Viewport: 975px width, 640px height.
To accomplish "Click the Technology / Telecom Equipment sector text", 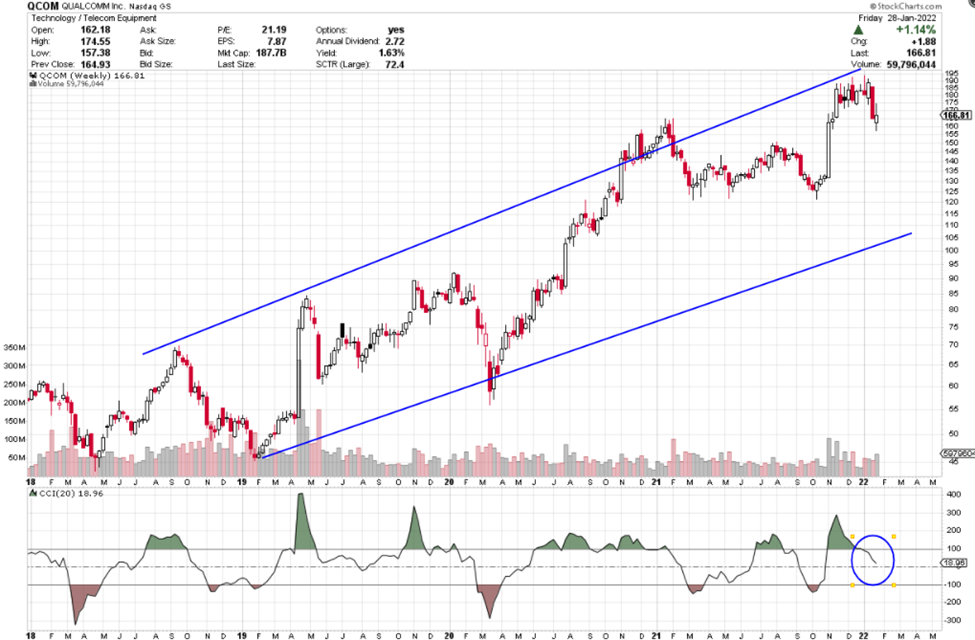I will [94, 18].
